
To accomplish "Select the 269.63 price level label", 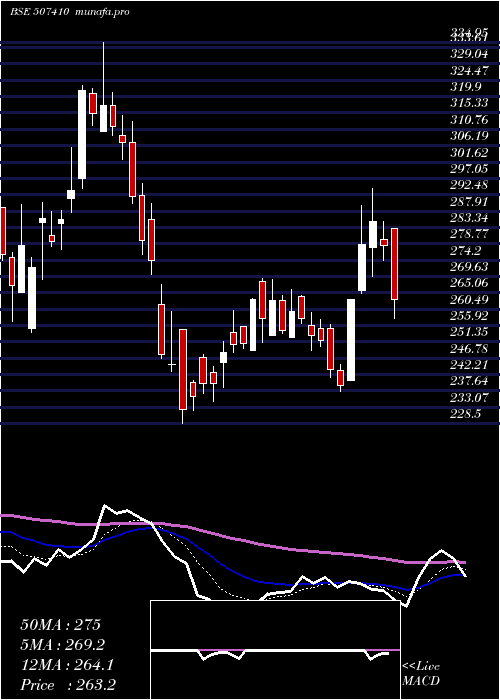I will pyautogui.click(x=469, y=267).
